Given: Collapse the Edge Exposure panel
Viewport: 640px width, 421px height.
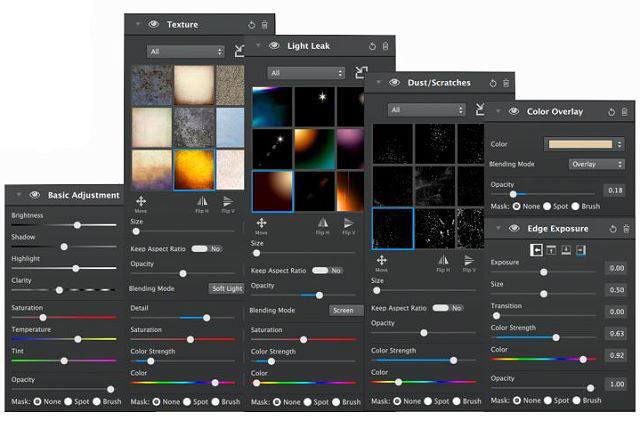Looking at the screenshot, I should point(498,228).
